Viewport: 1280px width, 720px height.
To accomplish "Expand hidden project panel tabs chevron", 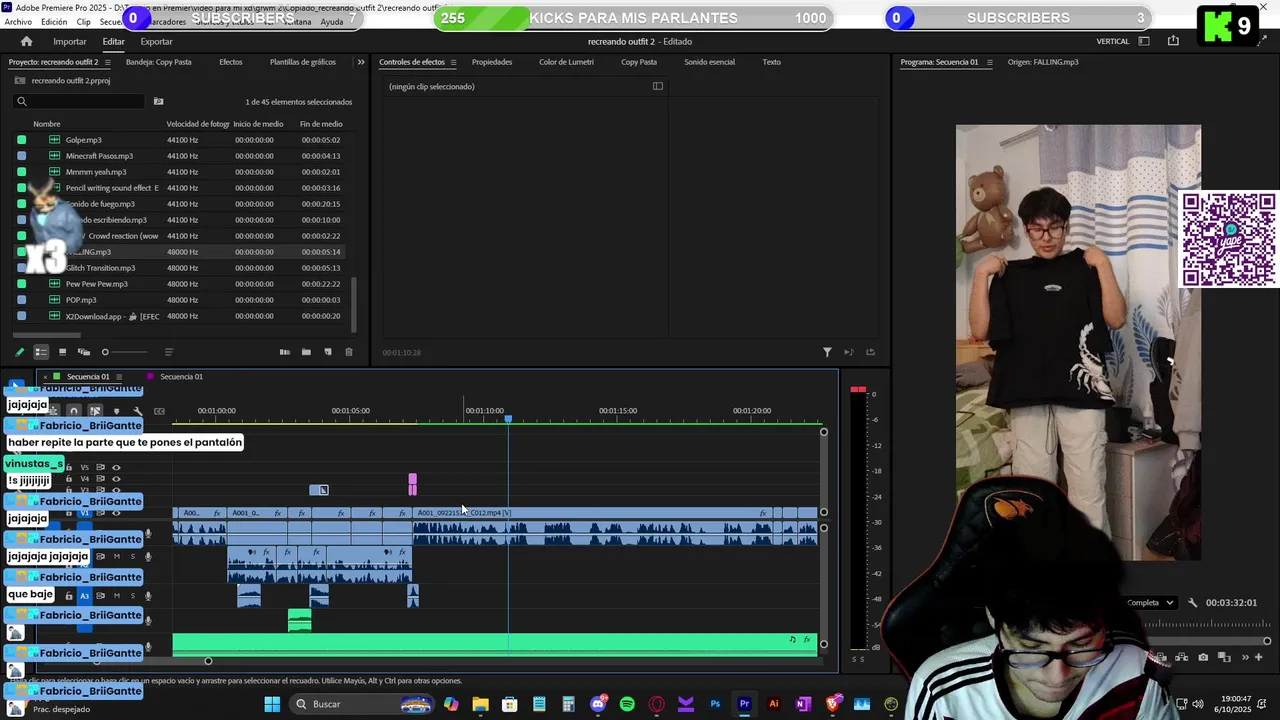I will (x=361, y=62).
